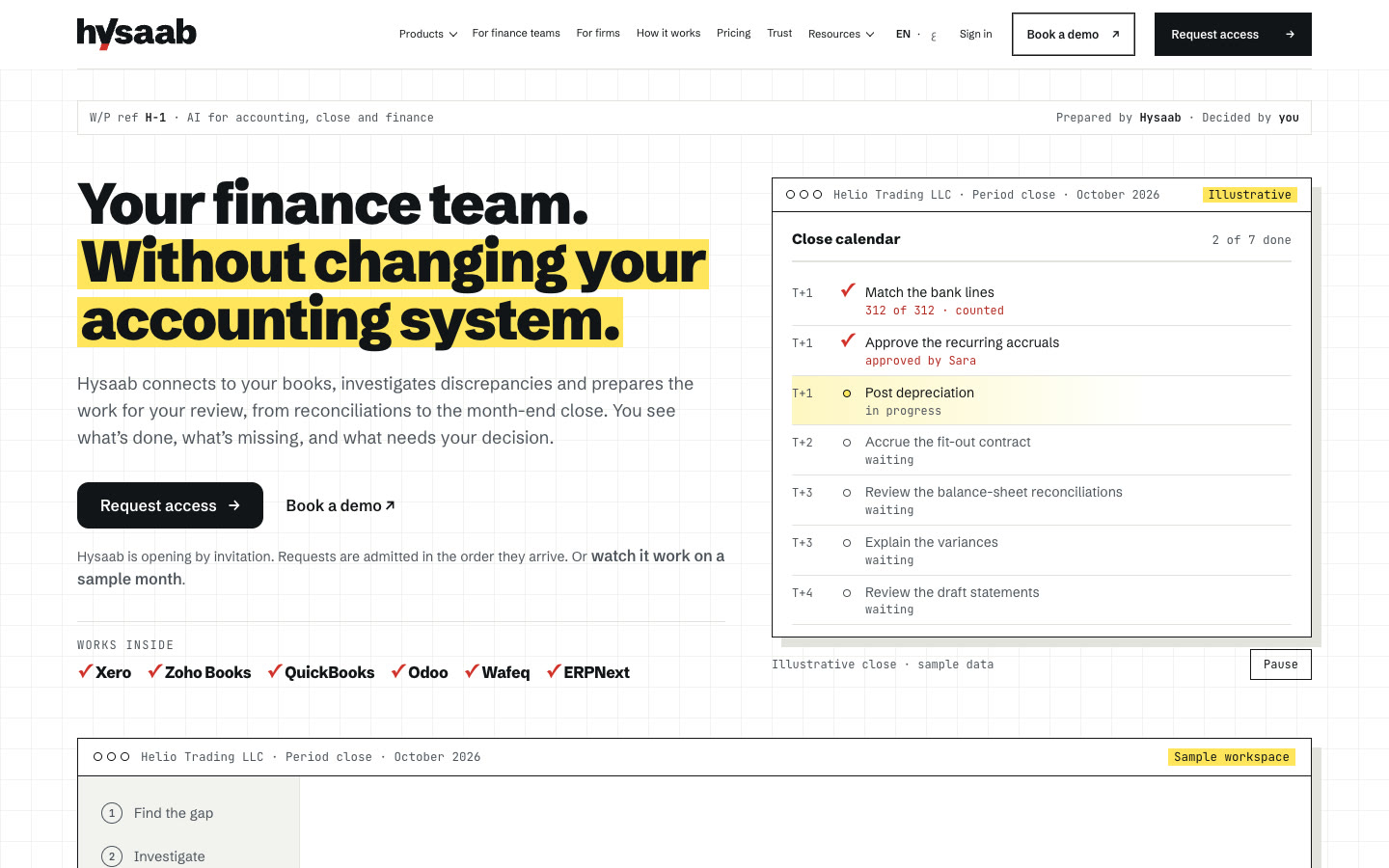Image resolution: width=1389 pixels, height=868 pixels.
Task: Click the Review balance-sheet reconciliations status circle
Action: pos(847,493)
